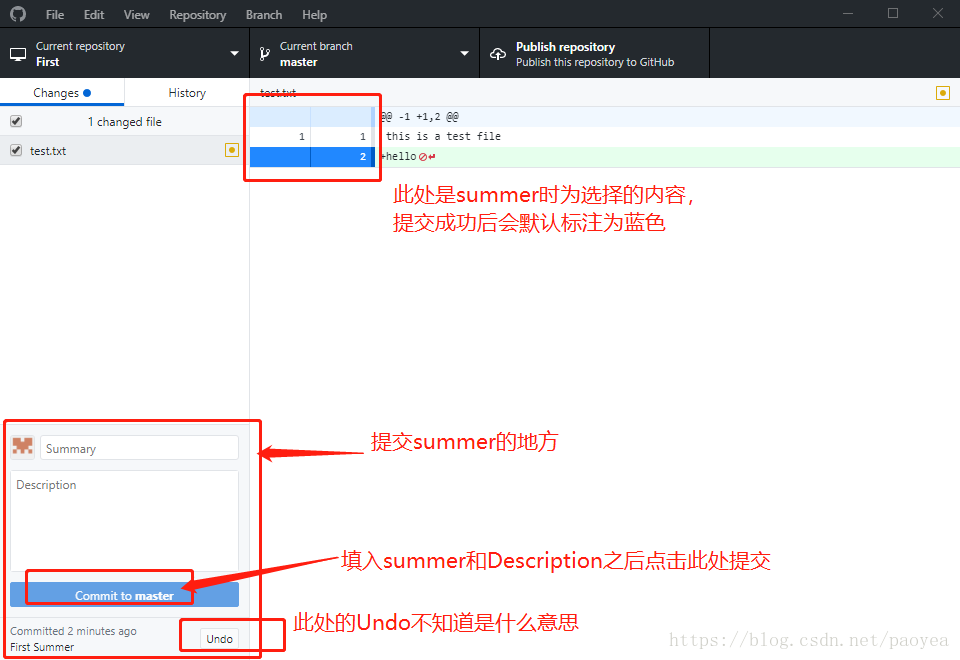Open the File menu
Viewport: 960px width, 660px height.
[x=54, y=15]
